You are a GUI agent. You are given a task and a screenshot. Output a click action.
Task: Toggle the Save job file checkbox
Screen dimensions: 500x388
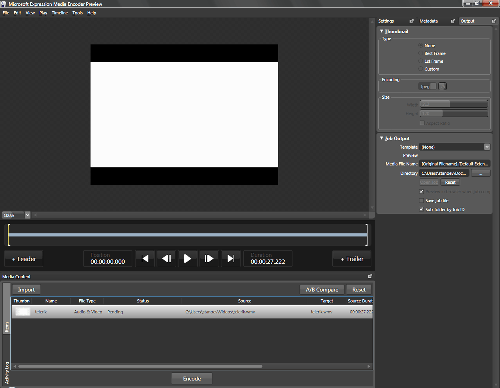point(422,201)
